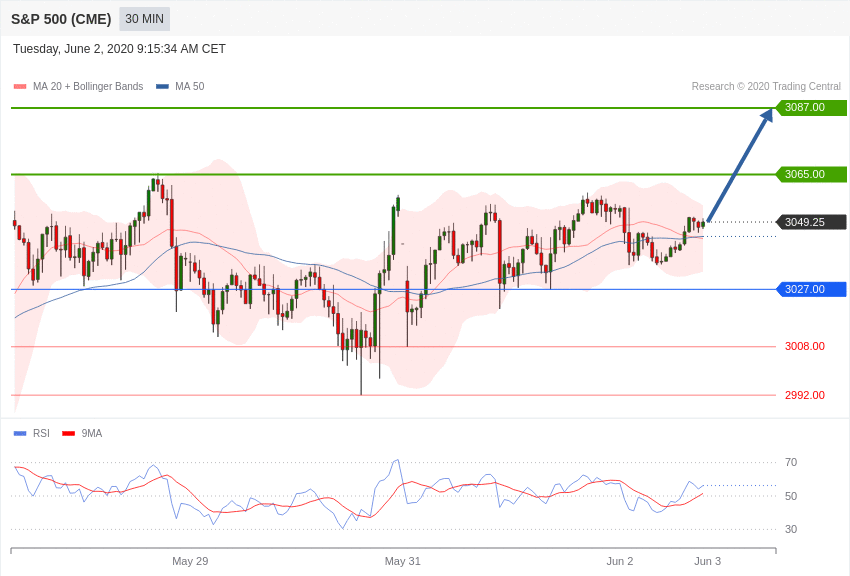Click the RSI blue legend swatch
This screenshot has width=850, height=576.
pos(20,433)
